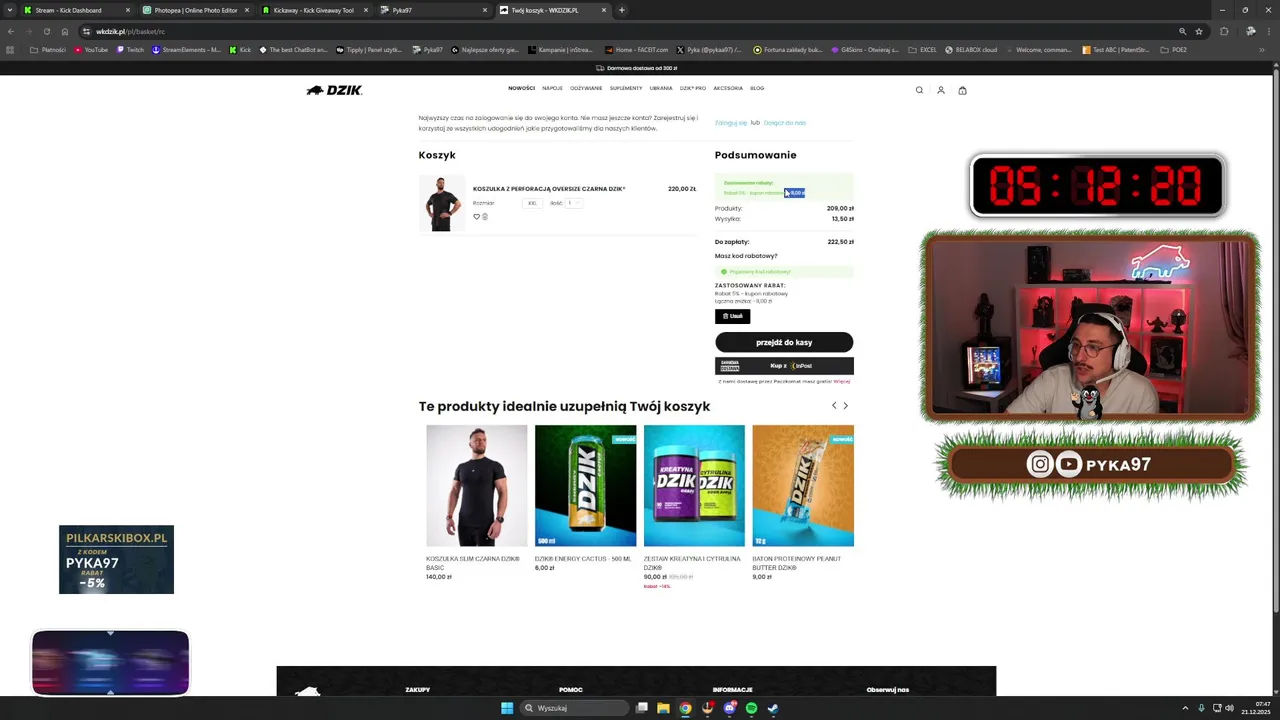Open the AKCESORIA menu item
Image resolution: width=1280 pixels, height=720 pixels.
(728, 88)
